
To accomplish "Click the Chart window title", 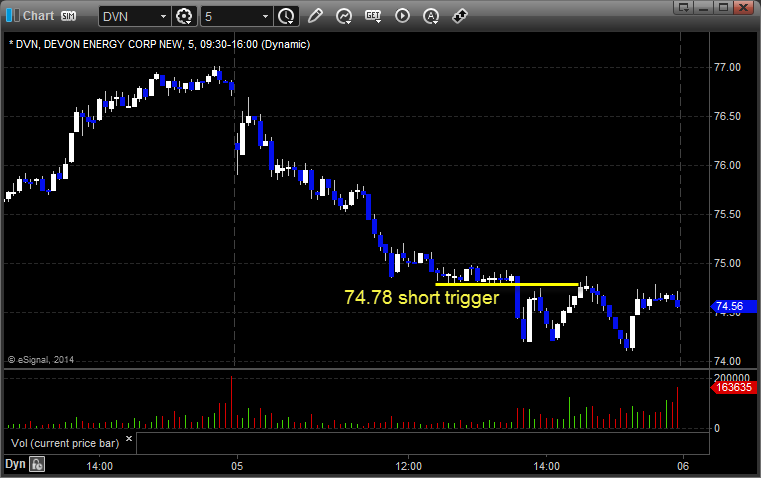I will click(x=39, y=16).
